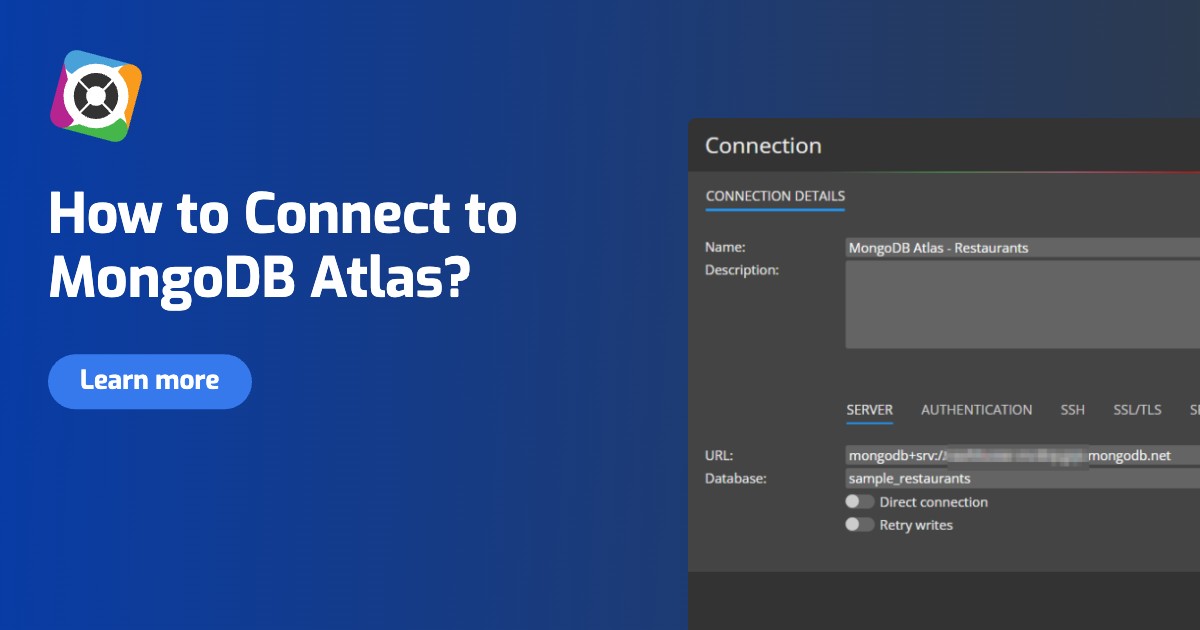Screen dimensions: 1200x630
Task: Open the Connection Details tab
Action: pos(775,196)
